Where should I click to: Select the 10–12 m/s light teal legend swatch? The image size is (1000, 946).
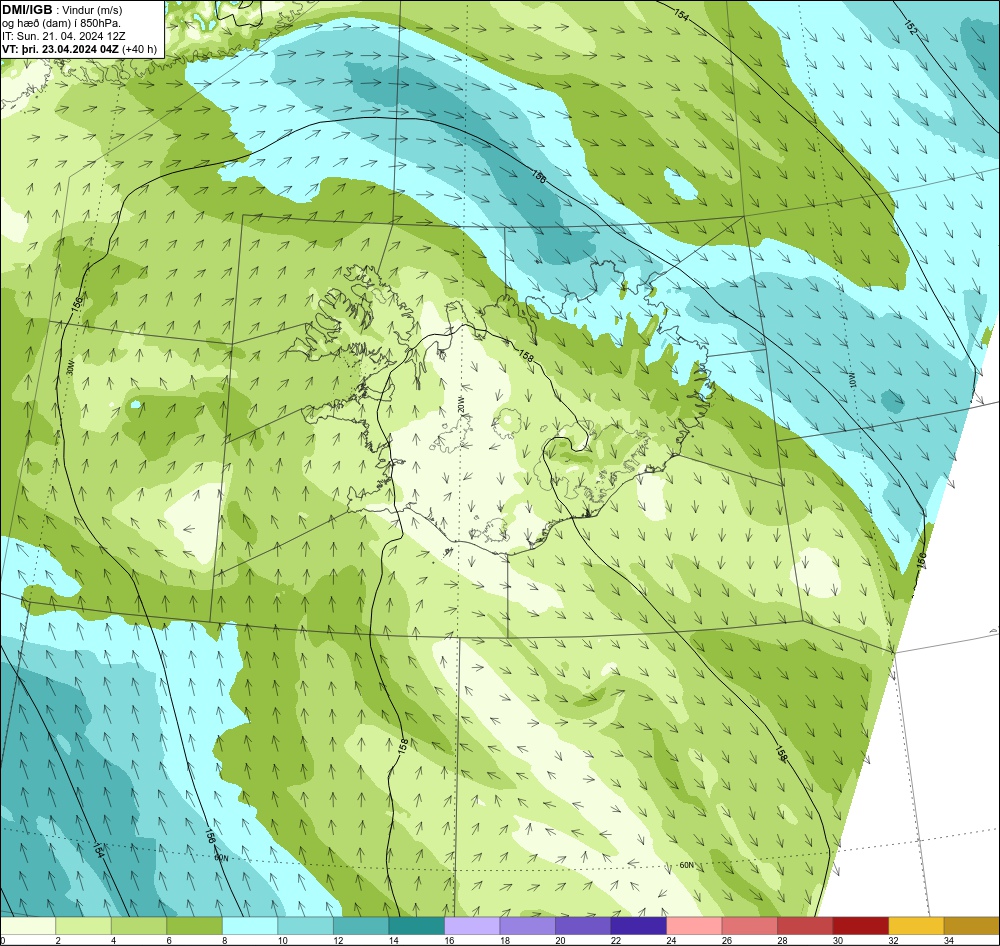pyautogui.click(x=305, y=926)
